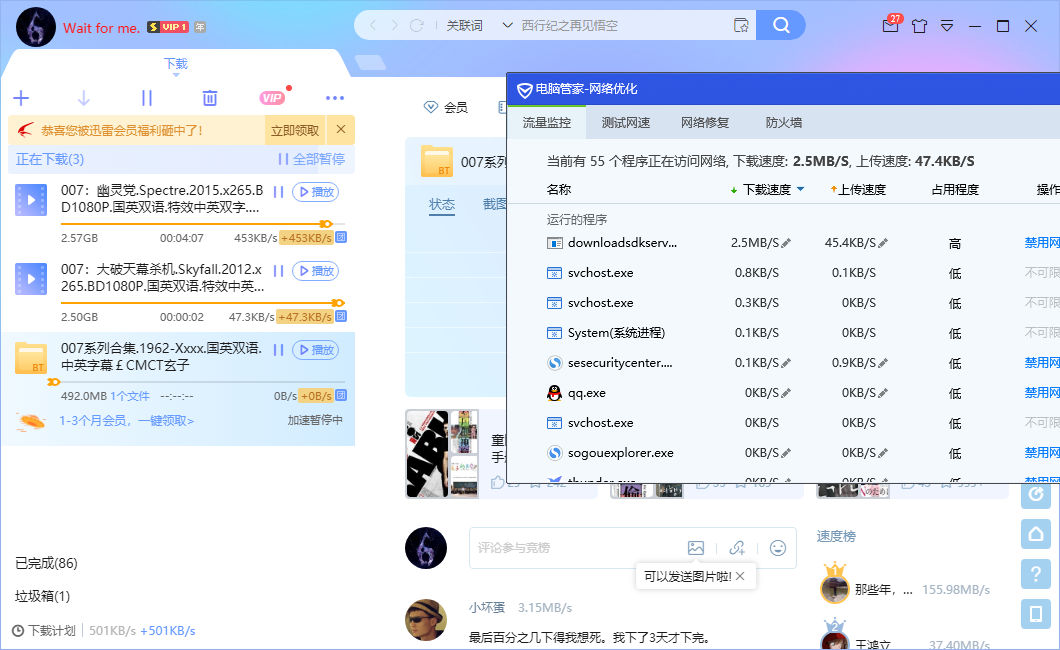Click the plus icon to add new download
The height and width of the screenshot is (650, 1060).
(x=21, y=98)
